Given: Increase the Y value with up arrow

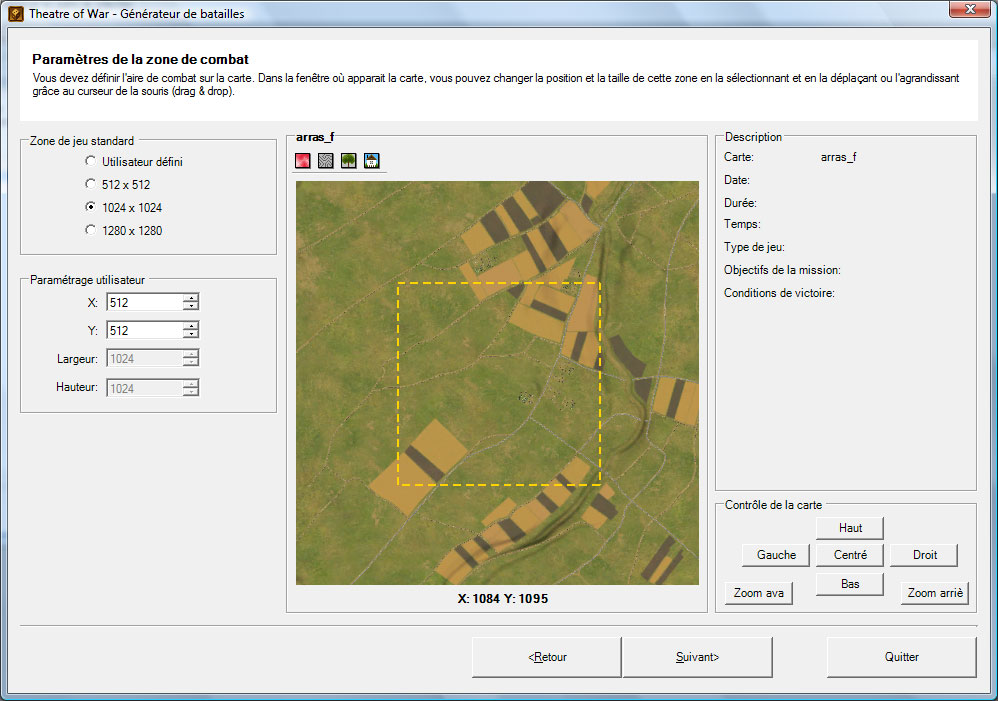Looking at the screenshot, I should [191, 326].
